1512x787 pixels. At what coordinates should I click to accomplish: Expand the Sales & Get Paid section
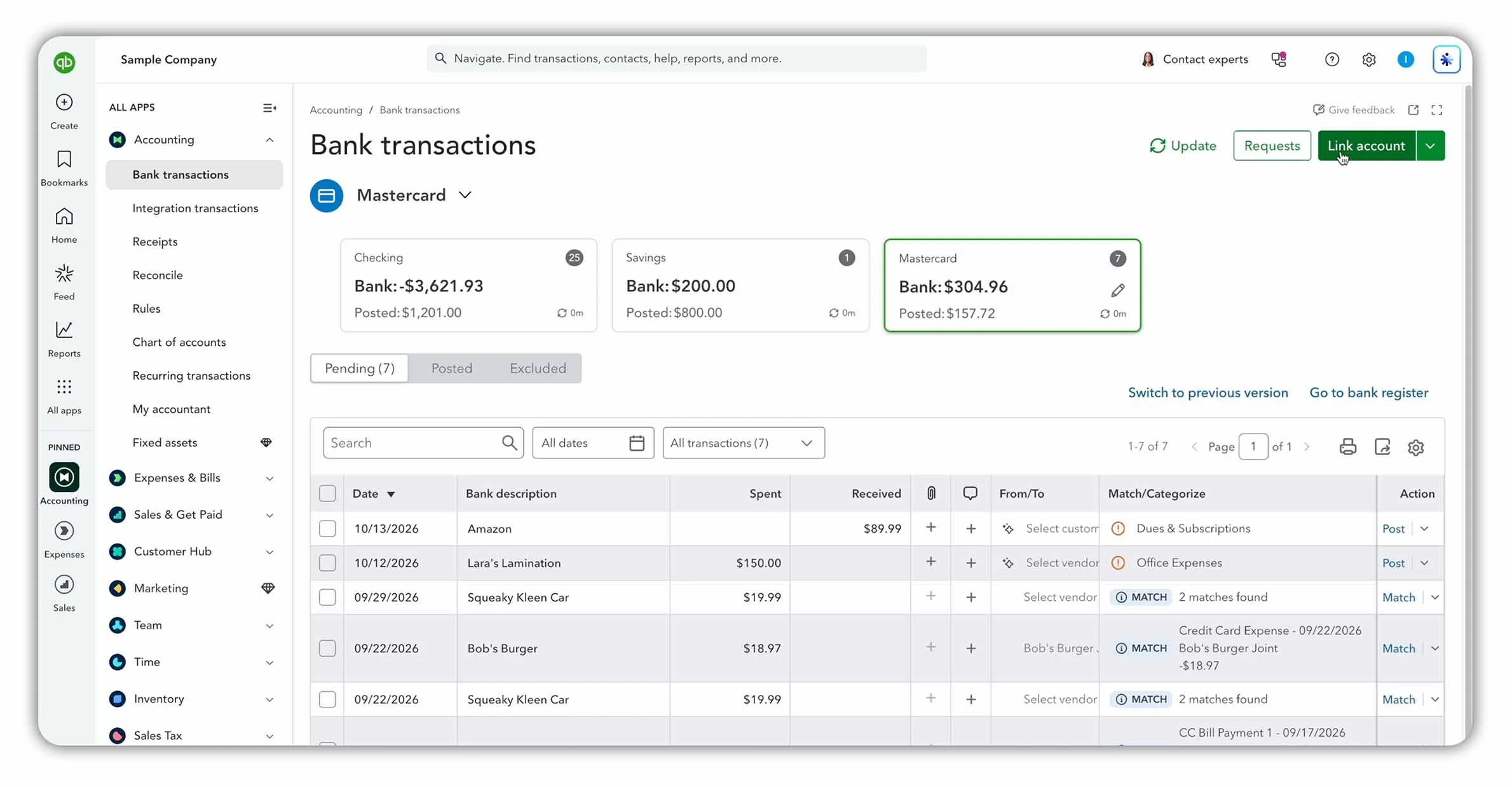coord(269,515)
